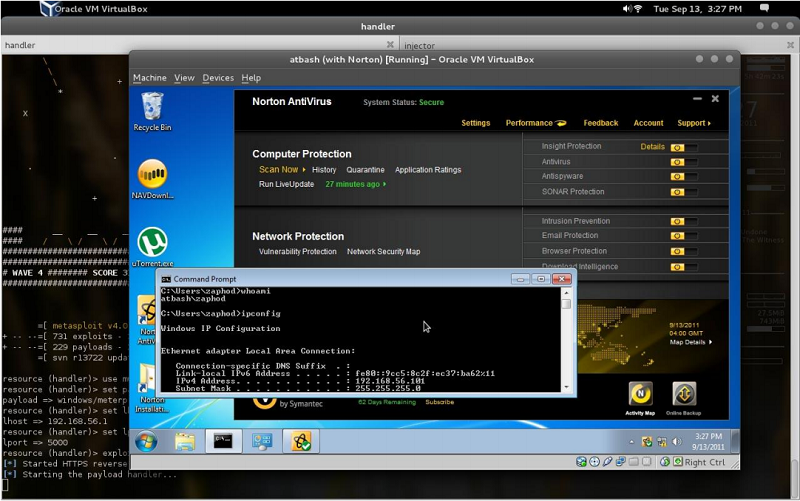Click the Windows taskbar clock
The width and height of the screenshot is (800, 501).
tap(708, 442)
